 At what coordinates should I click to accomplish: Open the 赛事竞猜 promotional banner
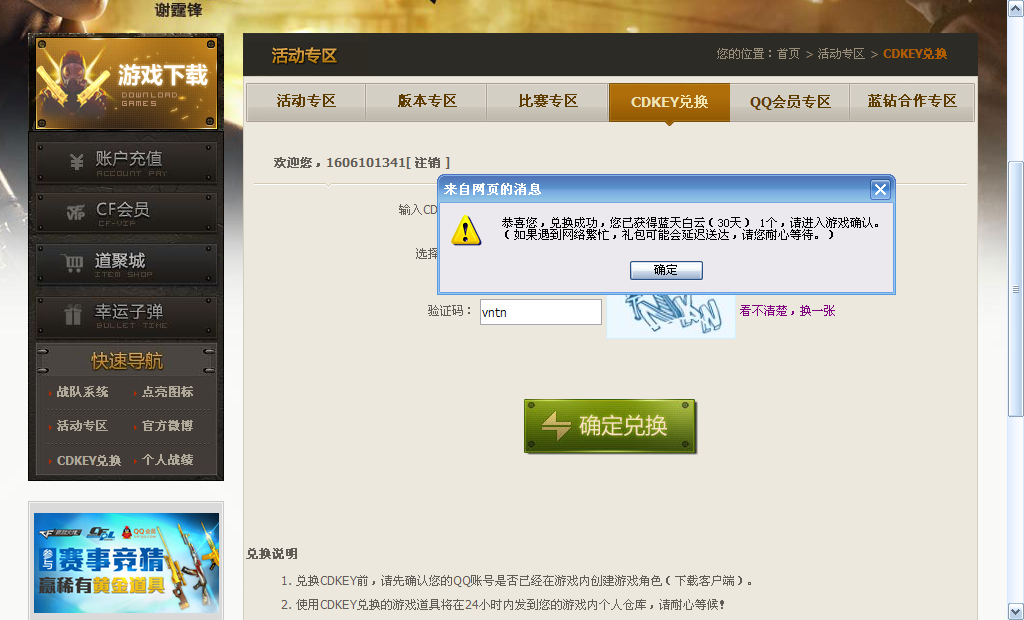pyautogui.click(x=126, y=563)
